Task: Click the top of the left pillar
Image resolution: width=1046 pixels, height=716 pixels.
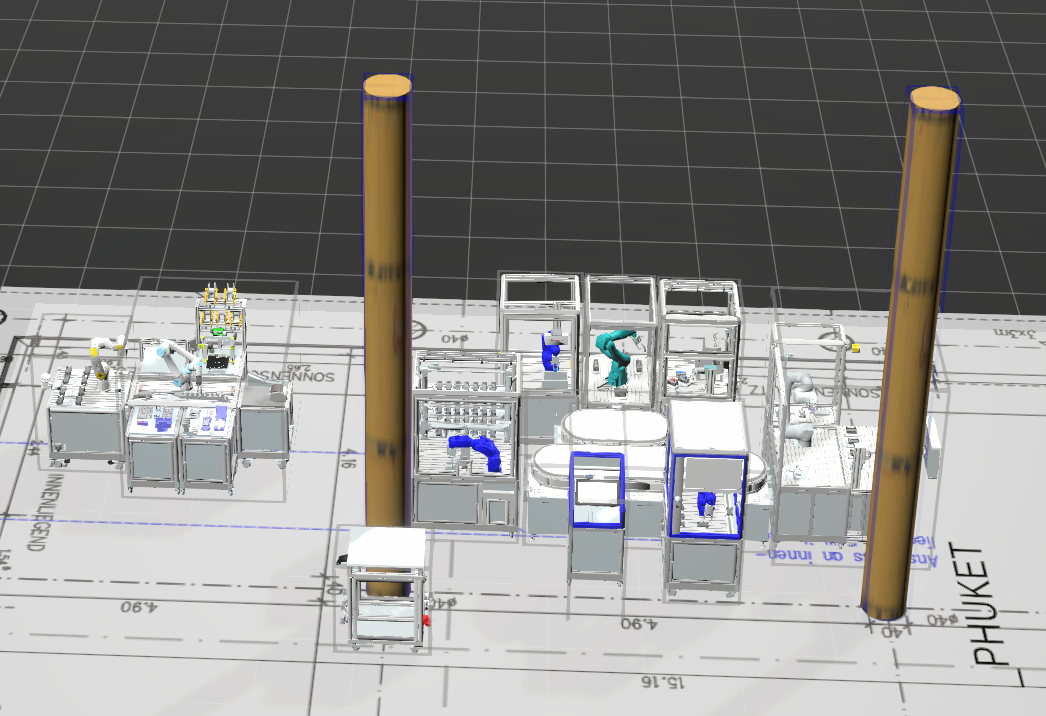Action: pos(387,86)
